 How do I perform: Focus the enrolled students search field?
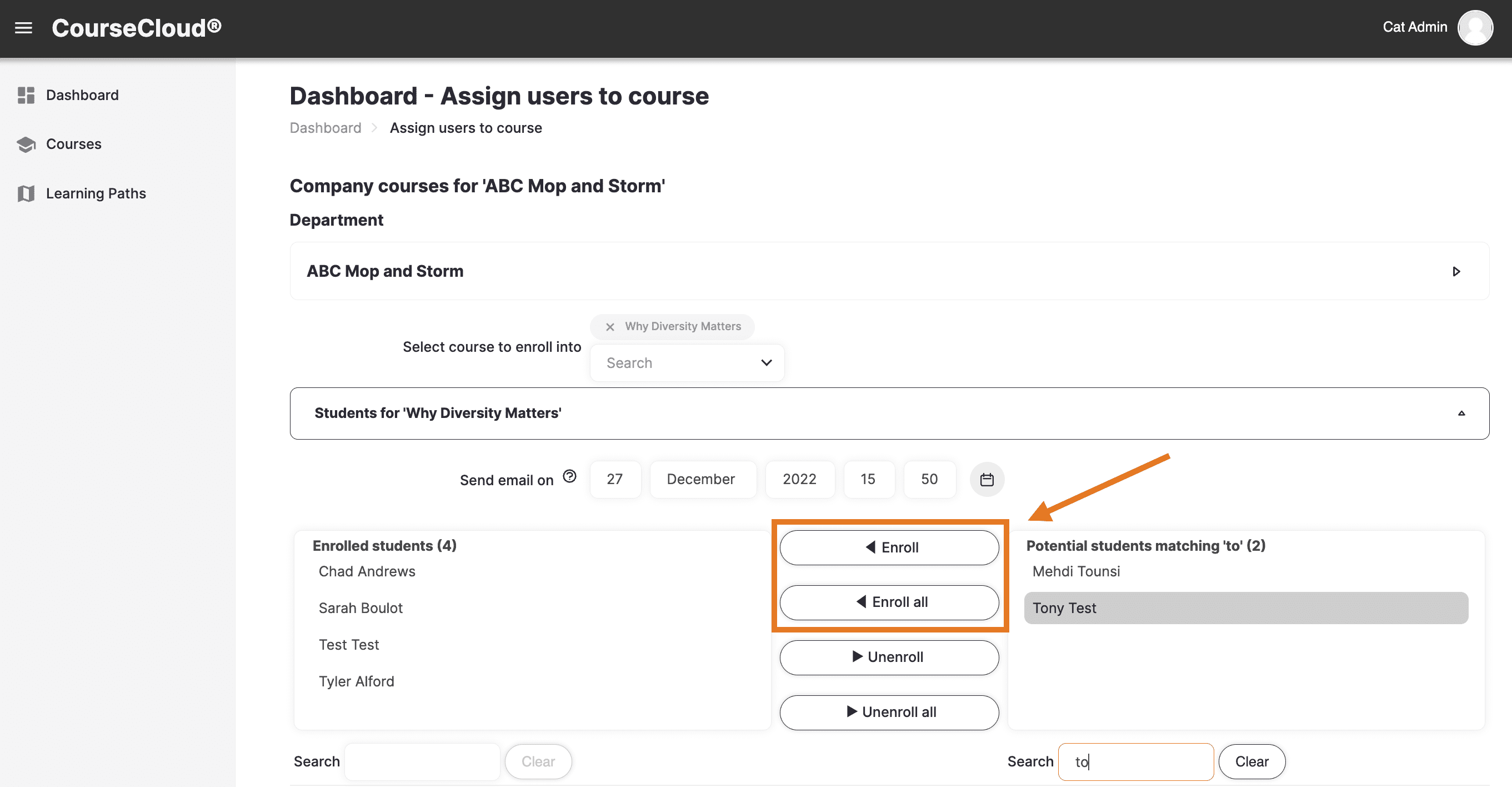422,762
